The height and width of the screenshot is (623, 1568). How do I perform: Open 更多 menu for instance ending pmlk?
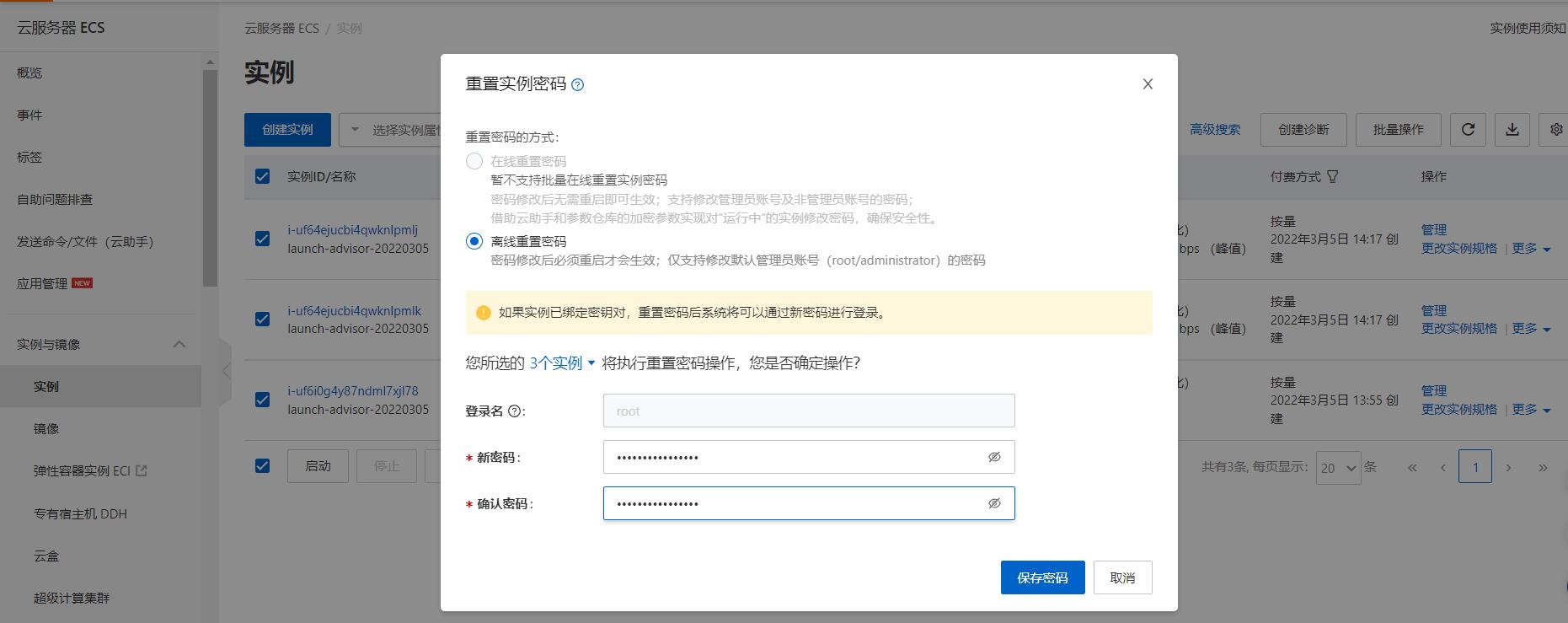pyautogui.click(x=1531, y=329)
